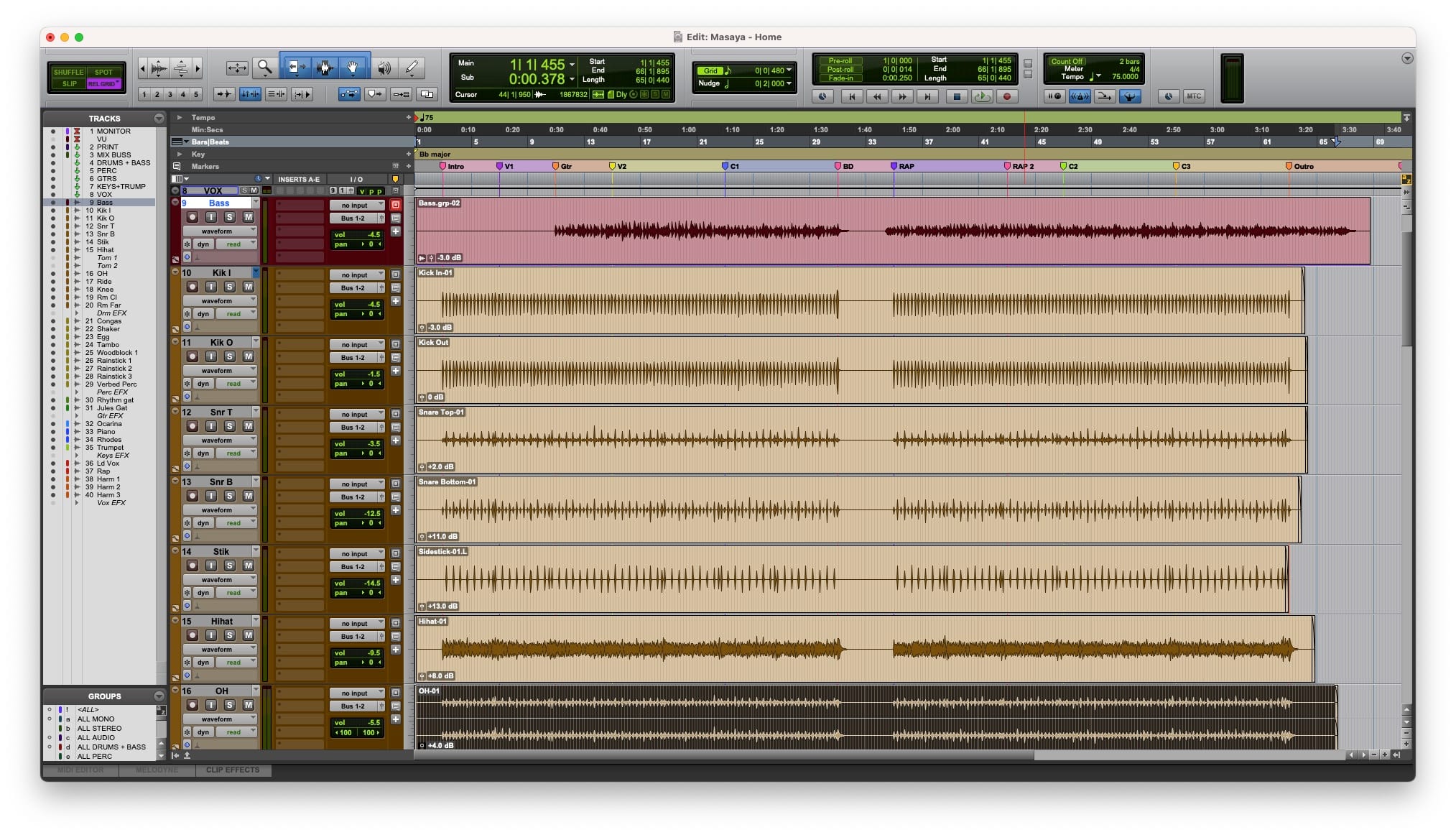This screenshot has height=835, width=1456.
Task: Enable Shuffle edit mode
Action: point(68,72)
